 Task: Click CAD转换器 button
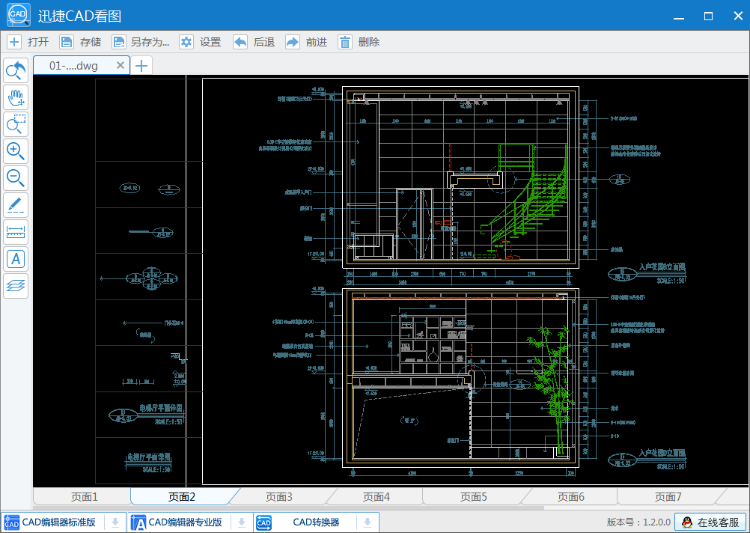point(306,522)
